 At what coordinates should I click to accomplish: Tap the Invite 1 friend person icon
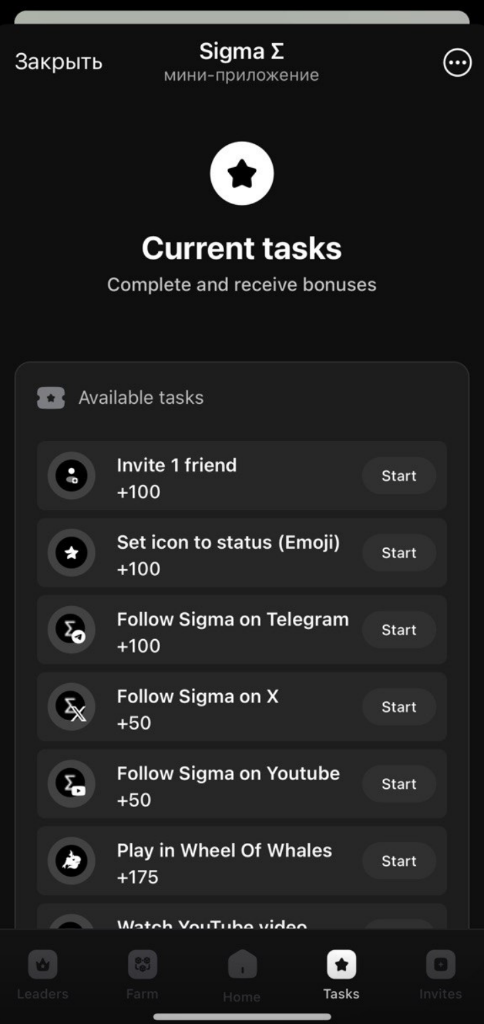tap(71, 475)
